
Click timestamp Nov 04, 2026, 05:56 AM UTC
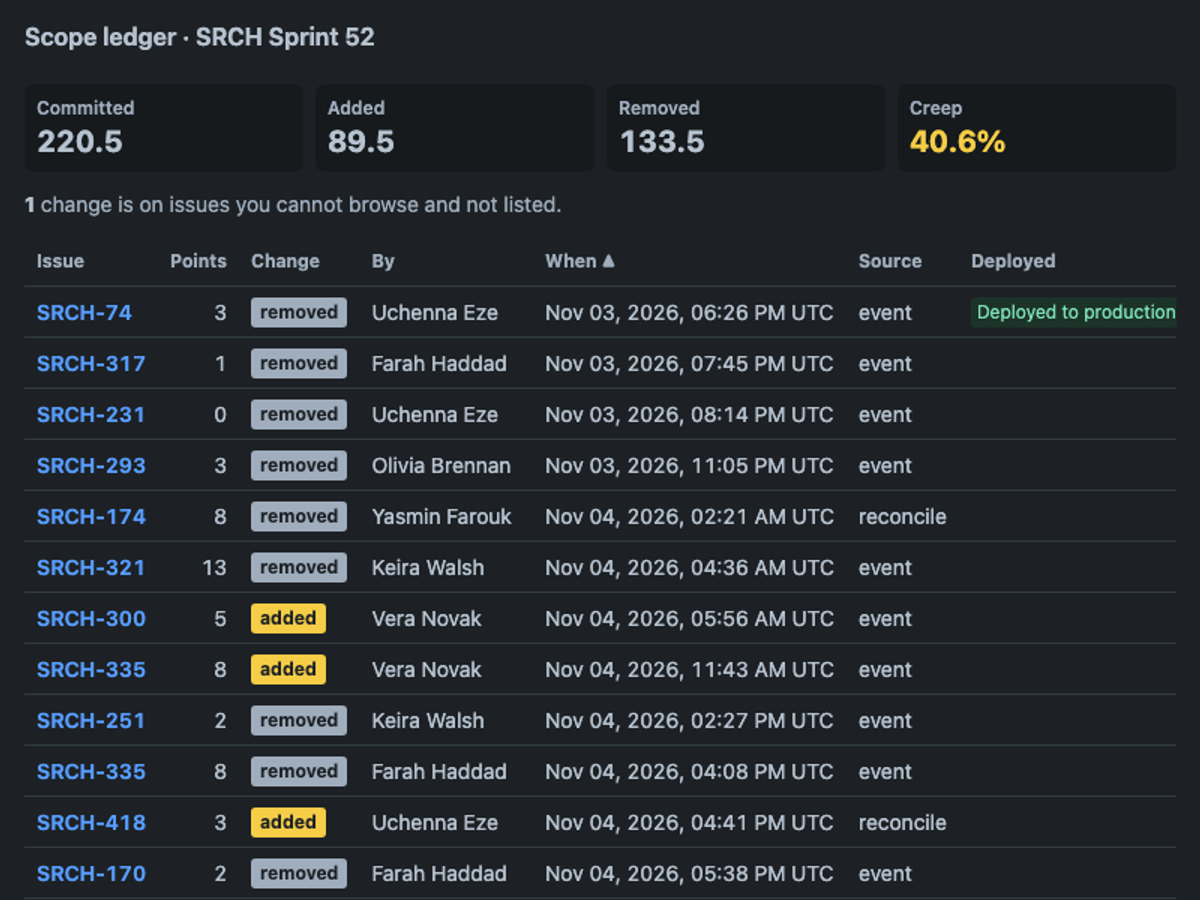[689, 618]
